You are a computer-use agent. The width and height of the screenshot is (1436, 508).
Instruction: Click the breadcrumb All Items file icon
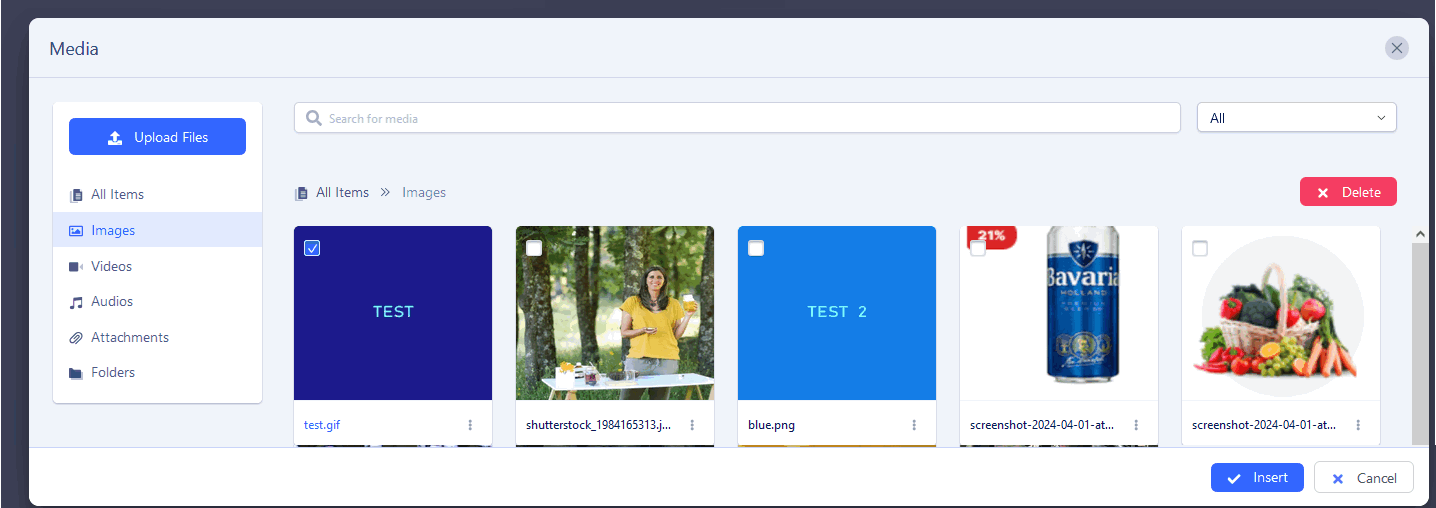(301, 193)
